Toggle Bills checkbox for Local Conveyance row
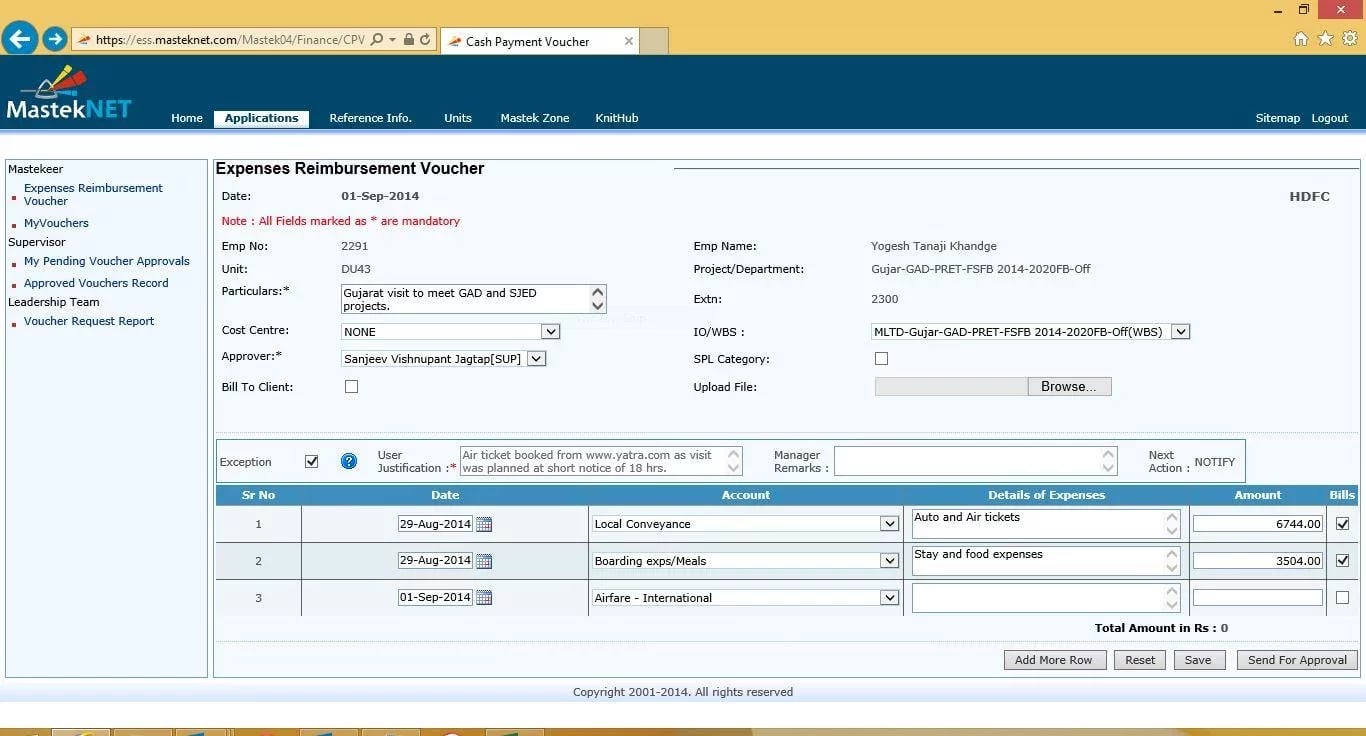Viewport: 1366px width, 736px height. tap(1342, 523)
